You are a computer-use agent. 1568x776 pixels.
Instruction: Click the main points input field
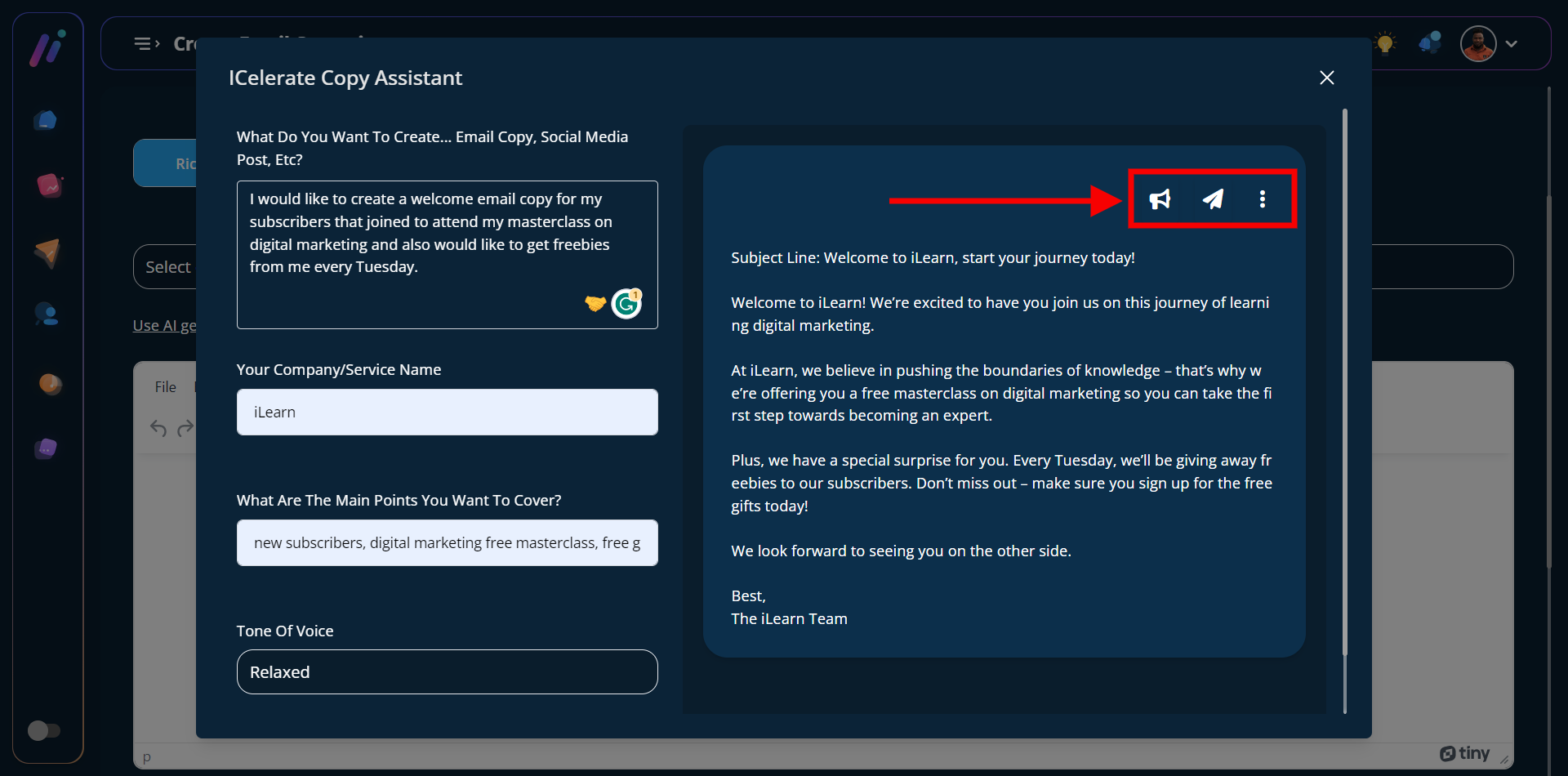(x=447, y=543)
